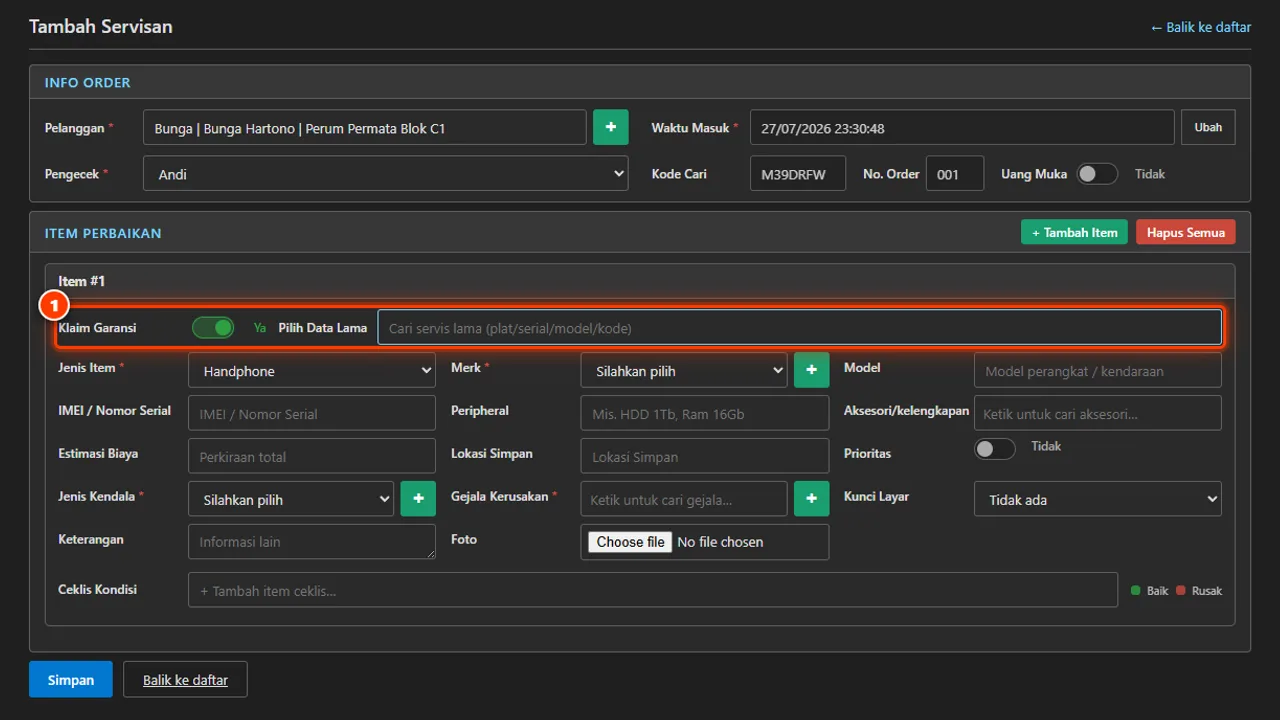Click green plus icon next to Pelanggan
Screen dimensions: 1280x720
pyautogui.click(x=610, y=127)
